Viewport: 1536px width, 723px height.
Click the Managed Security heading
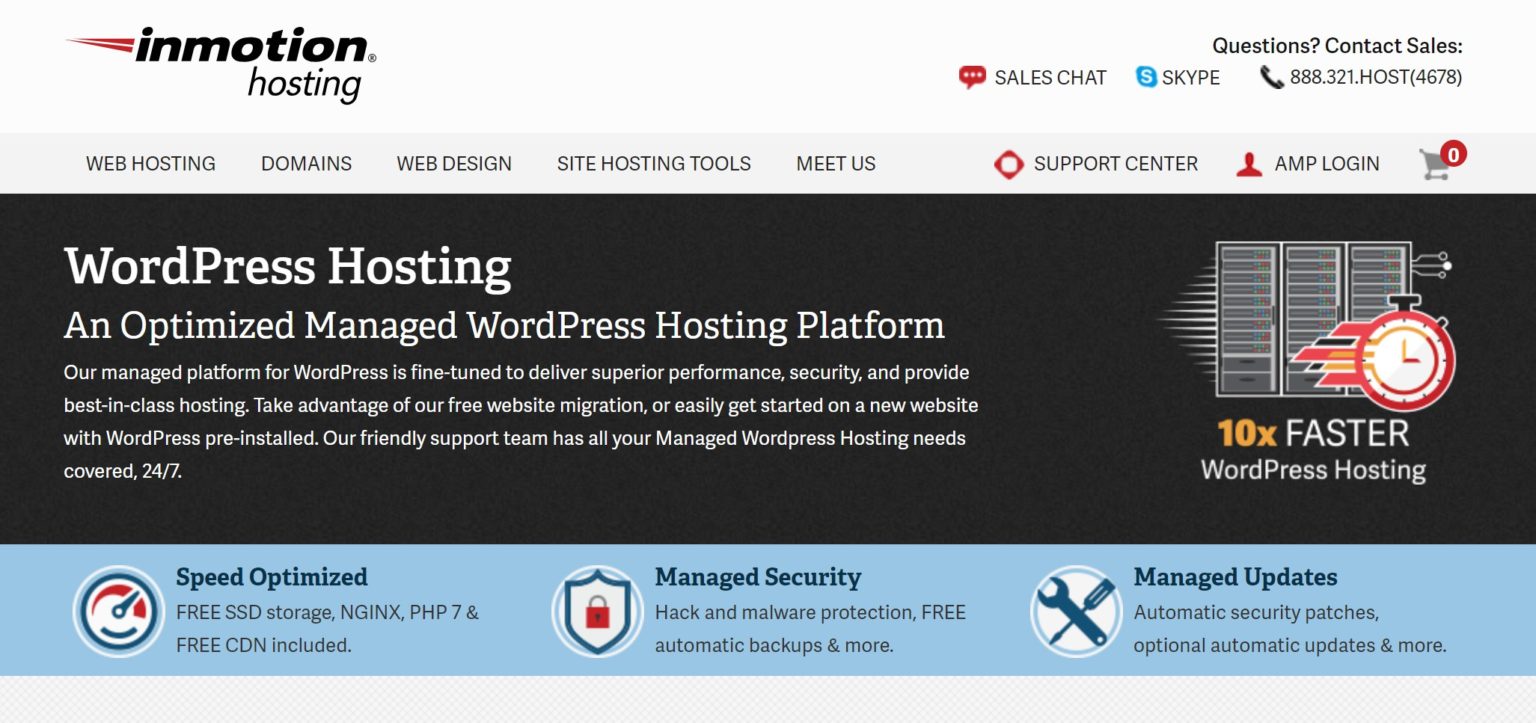(x=758, y=577)
